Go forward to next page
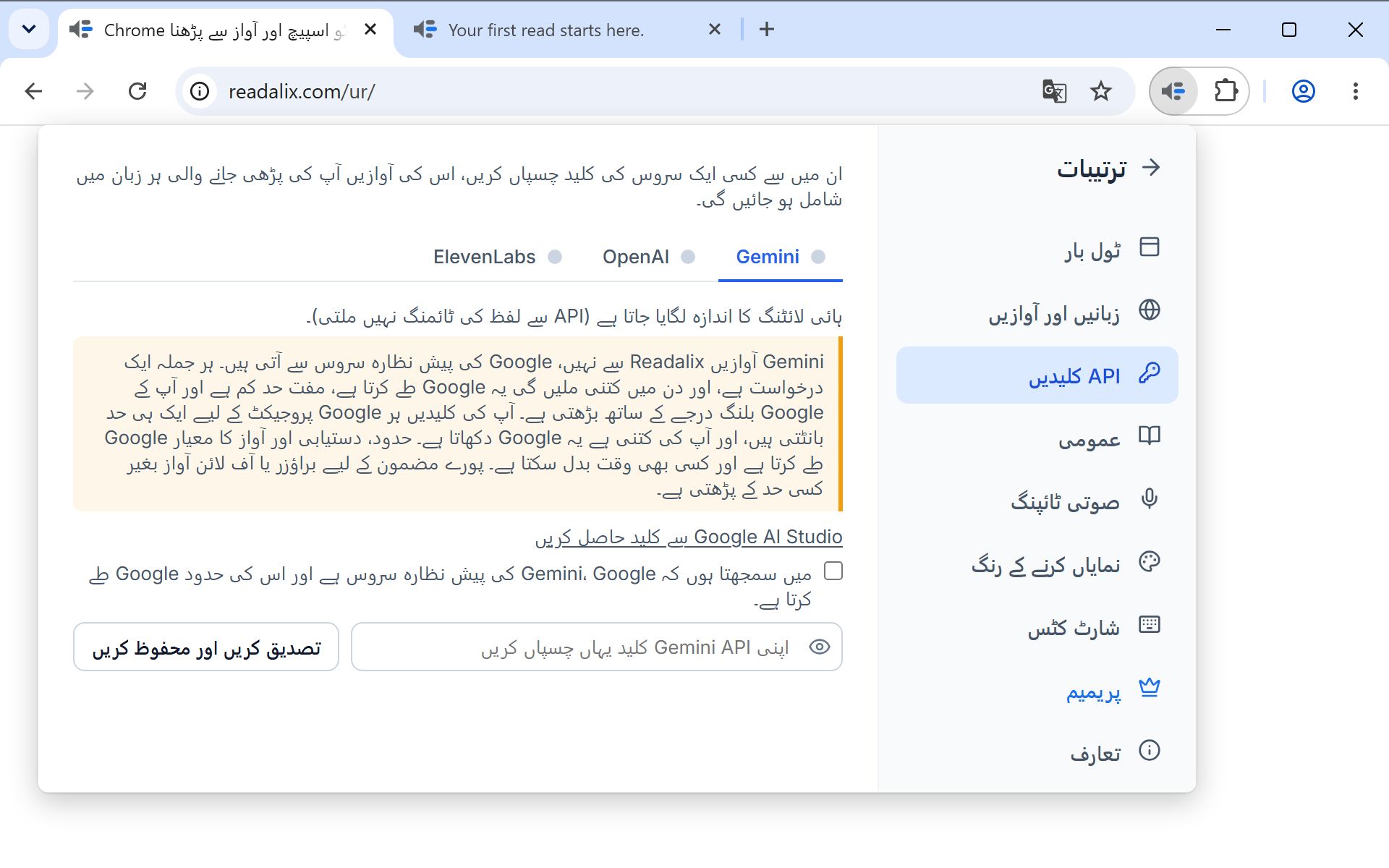This screenshot has width=1389, height=868. click(85, 91)
